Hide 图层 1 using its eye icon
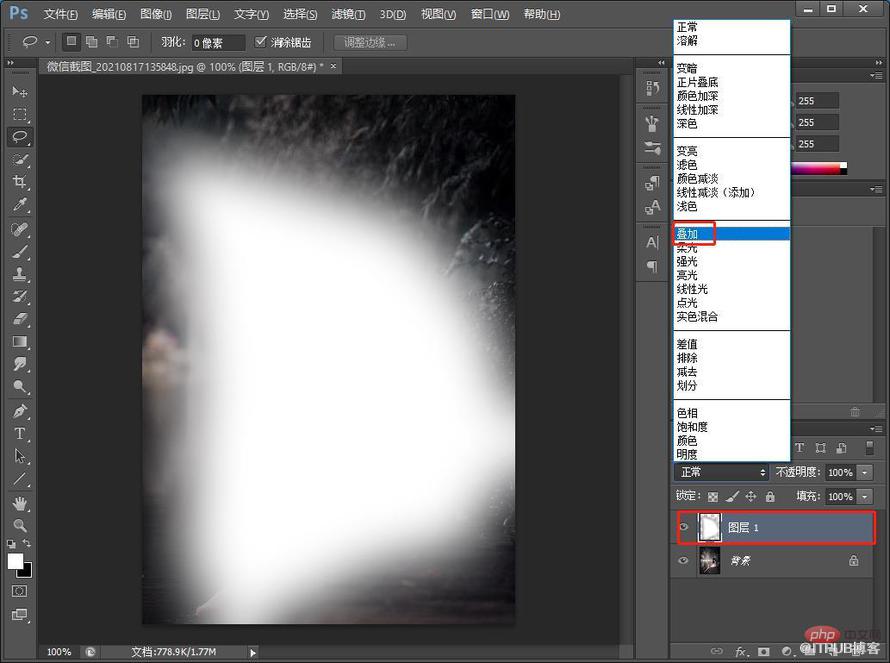 (x=683, y=527)
